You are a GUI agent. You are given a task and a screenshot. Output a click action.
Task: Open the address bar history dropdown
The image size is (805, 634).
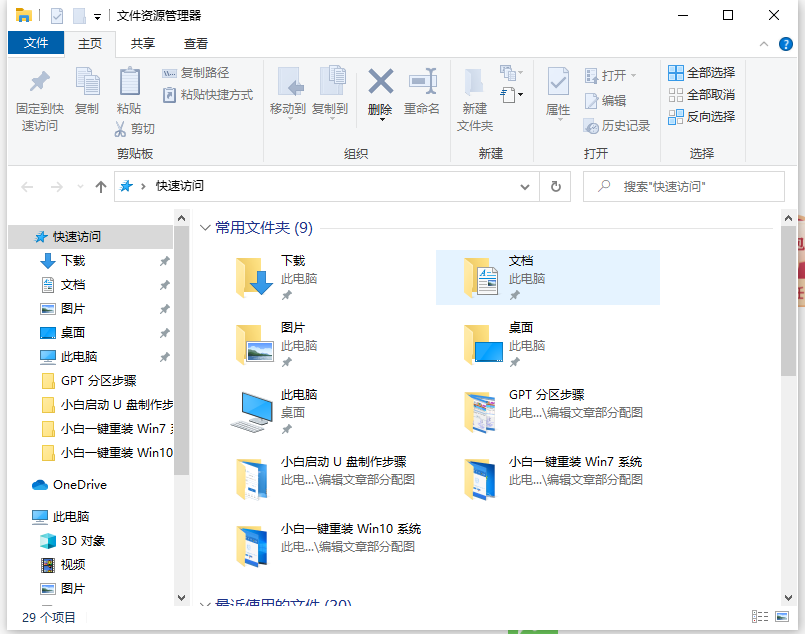point(525,186)
